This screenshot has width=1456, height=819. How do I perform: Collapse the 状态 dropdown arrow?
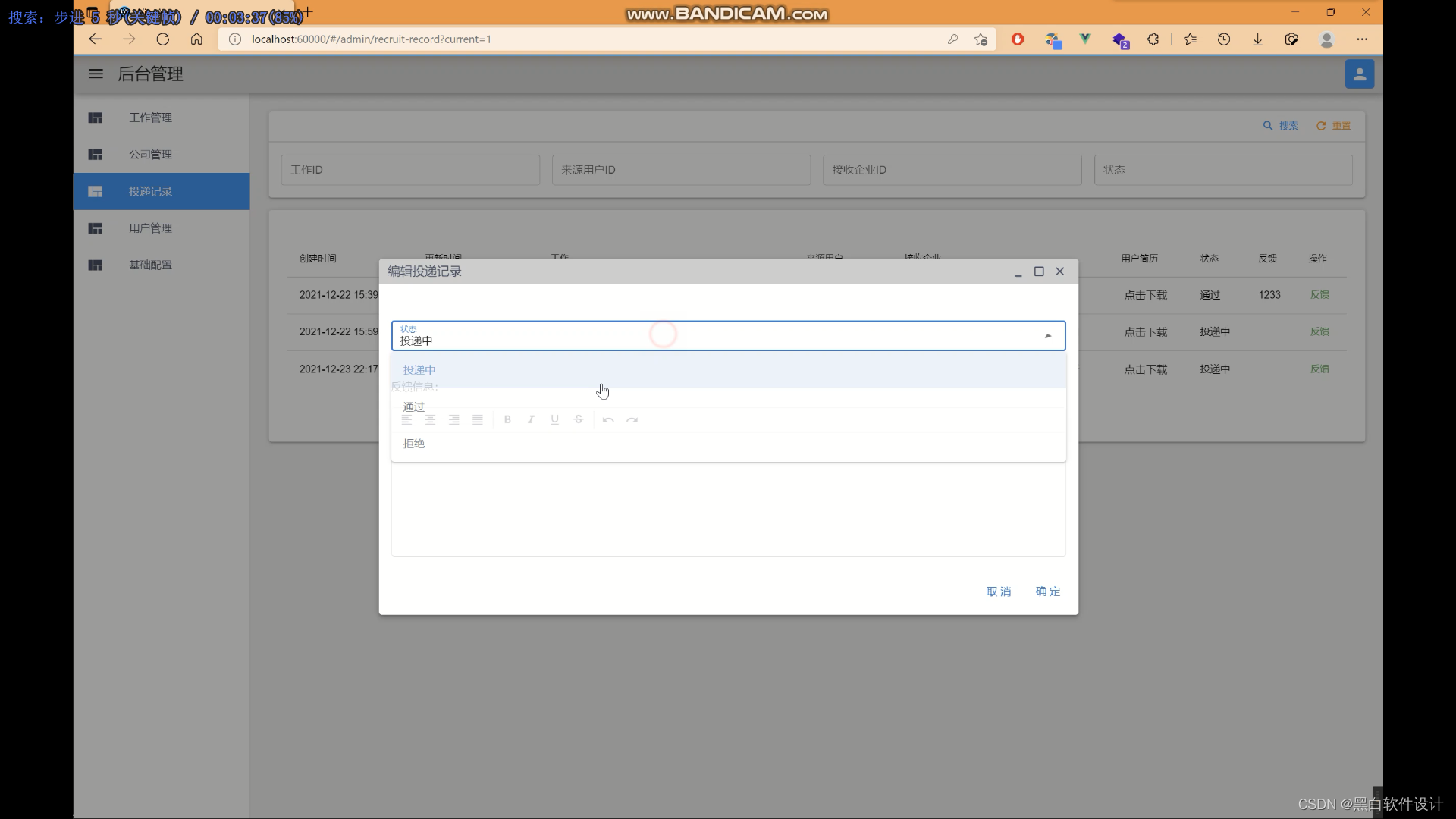1048,336
